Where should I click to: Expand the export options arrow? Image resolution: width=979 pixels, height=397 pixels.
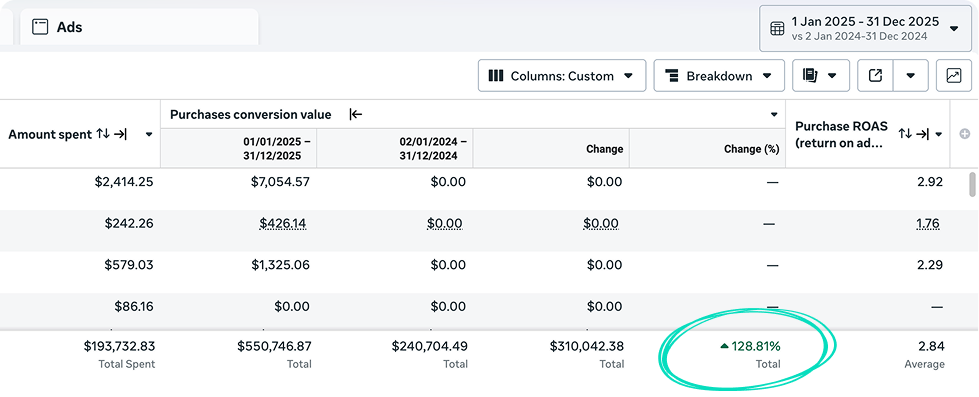[x=911, y=76]
